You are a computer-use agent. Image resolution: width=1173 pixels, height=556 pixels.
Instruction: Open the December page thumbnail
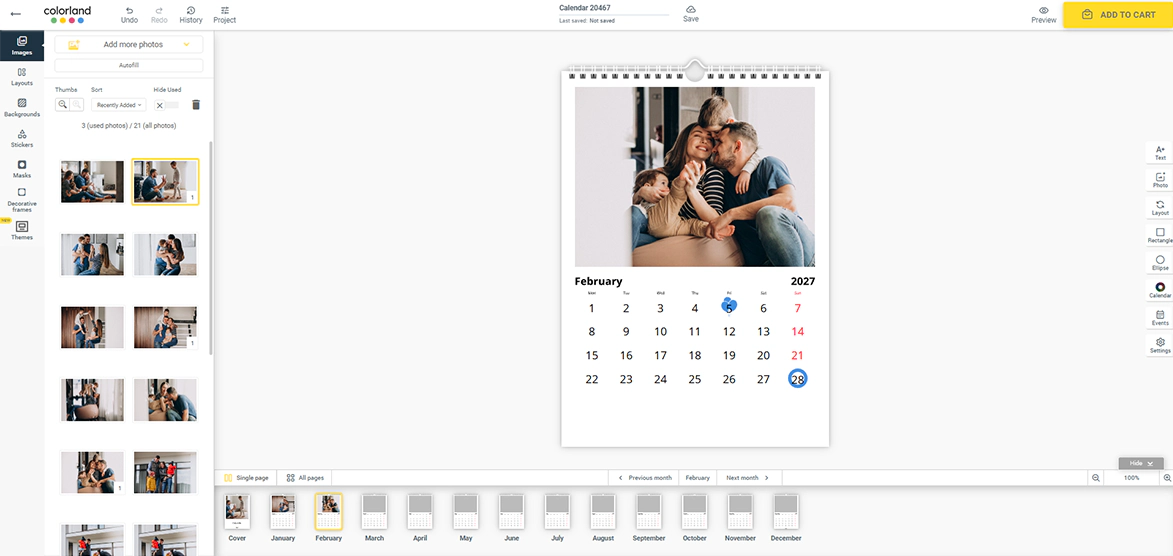pos(785,513)
